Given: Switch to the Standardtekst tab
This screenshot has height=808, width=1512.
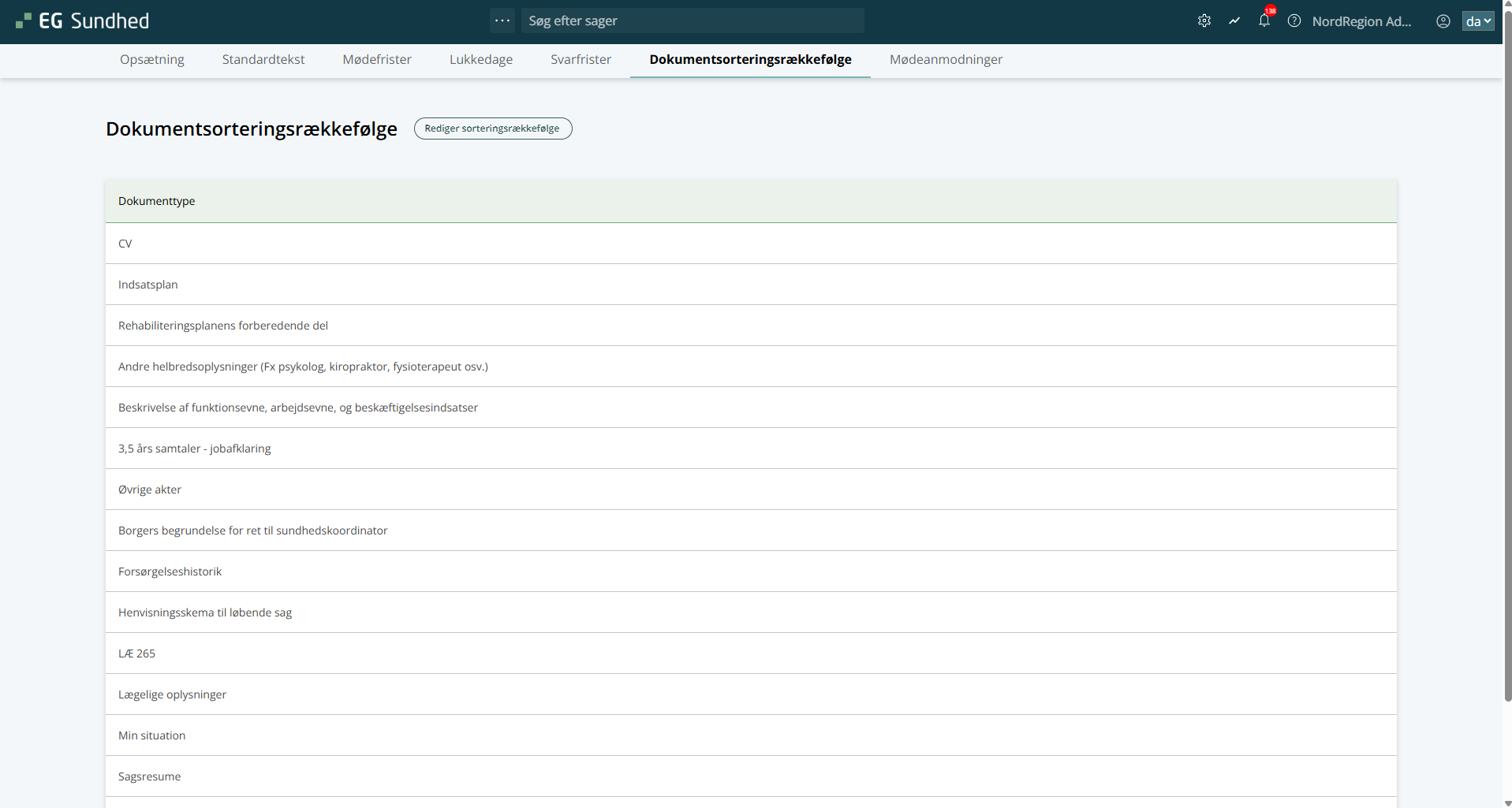Looking at the screenshot, I should click(263, 60).
